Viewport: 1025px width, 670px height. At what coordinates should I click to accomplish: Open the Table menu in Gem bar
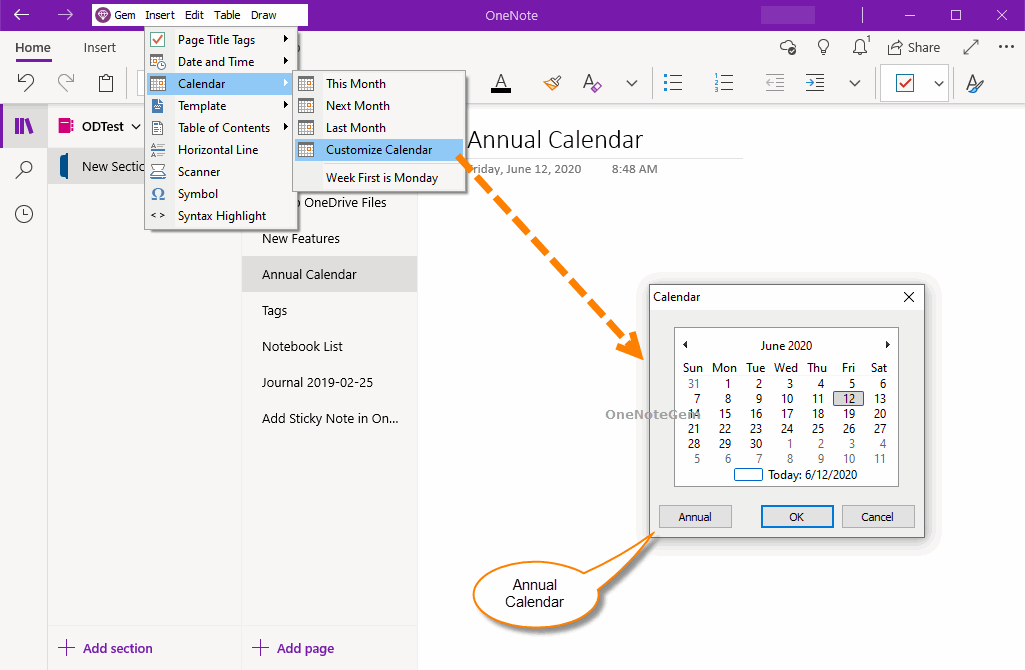[227, 15]
